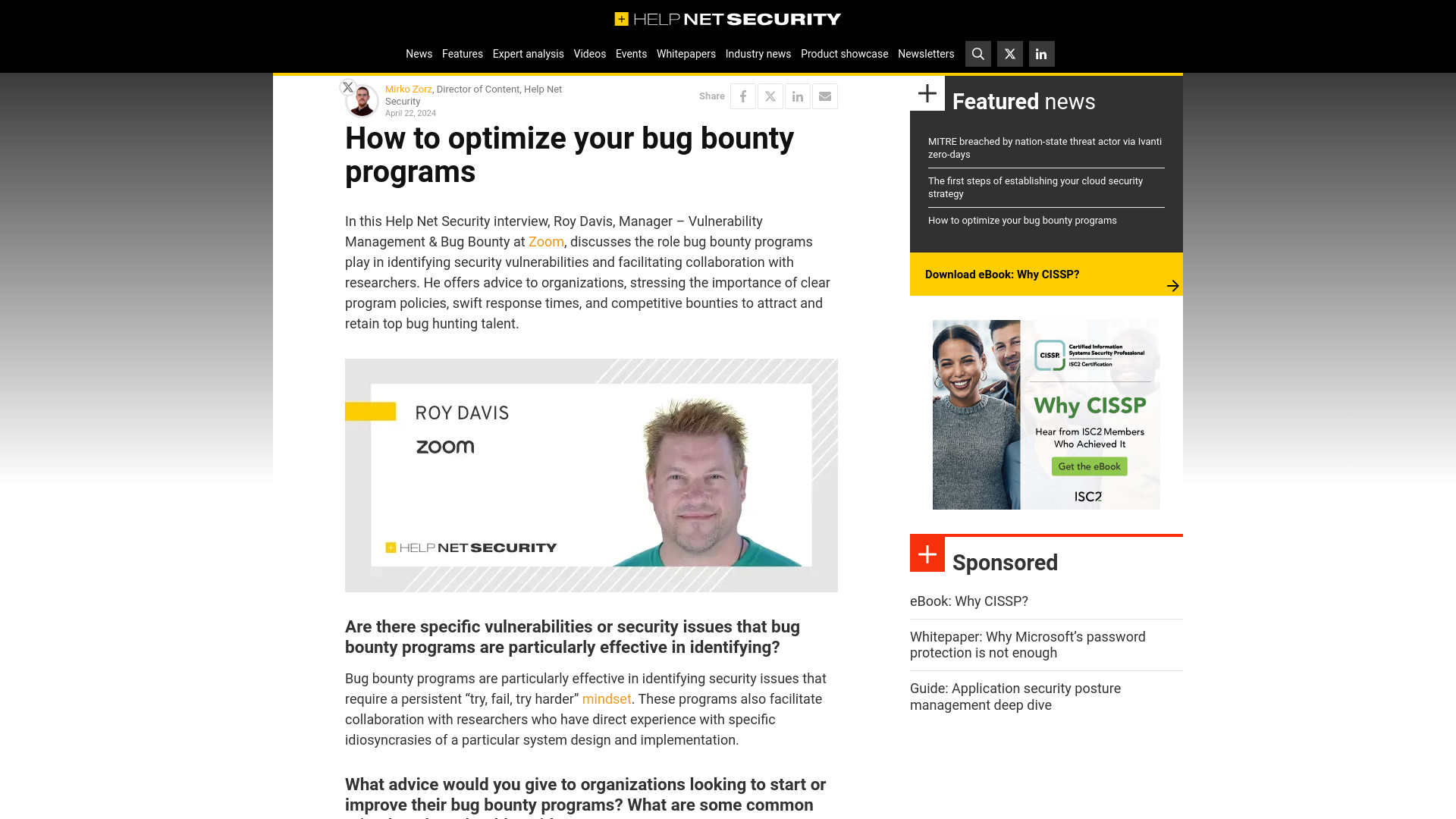Expand the Featured news plus icon
The image size is (1456, 819).
coord(927,93)
